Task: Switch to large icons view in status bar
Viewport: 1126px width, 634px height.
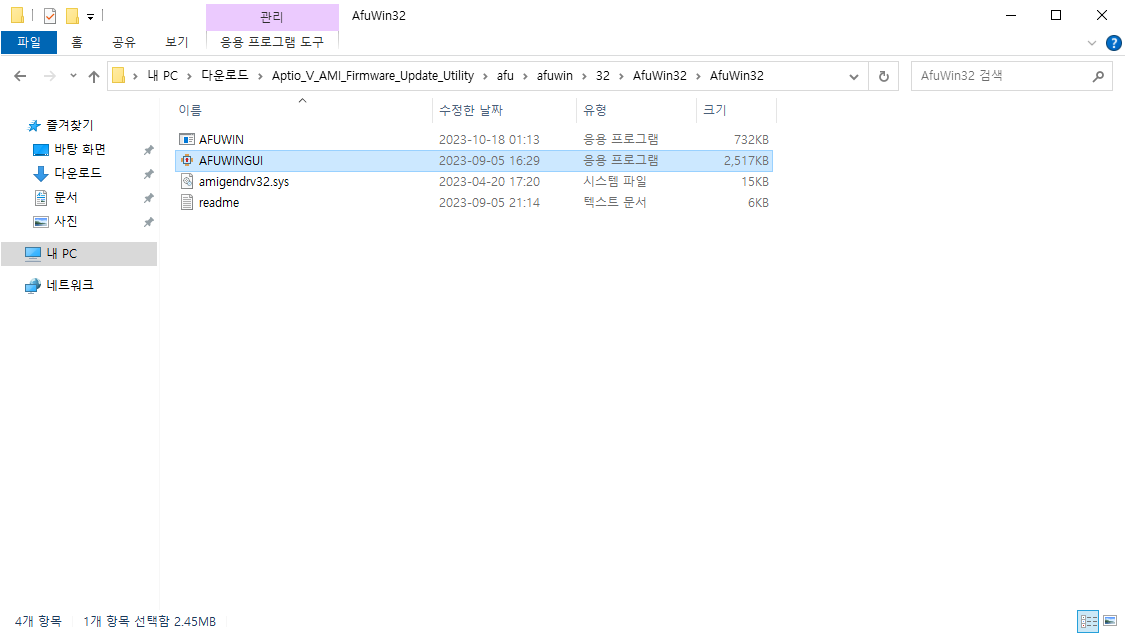Action: pos(1110,621)
